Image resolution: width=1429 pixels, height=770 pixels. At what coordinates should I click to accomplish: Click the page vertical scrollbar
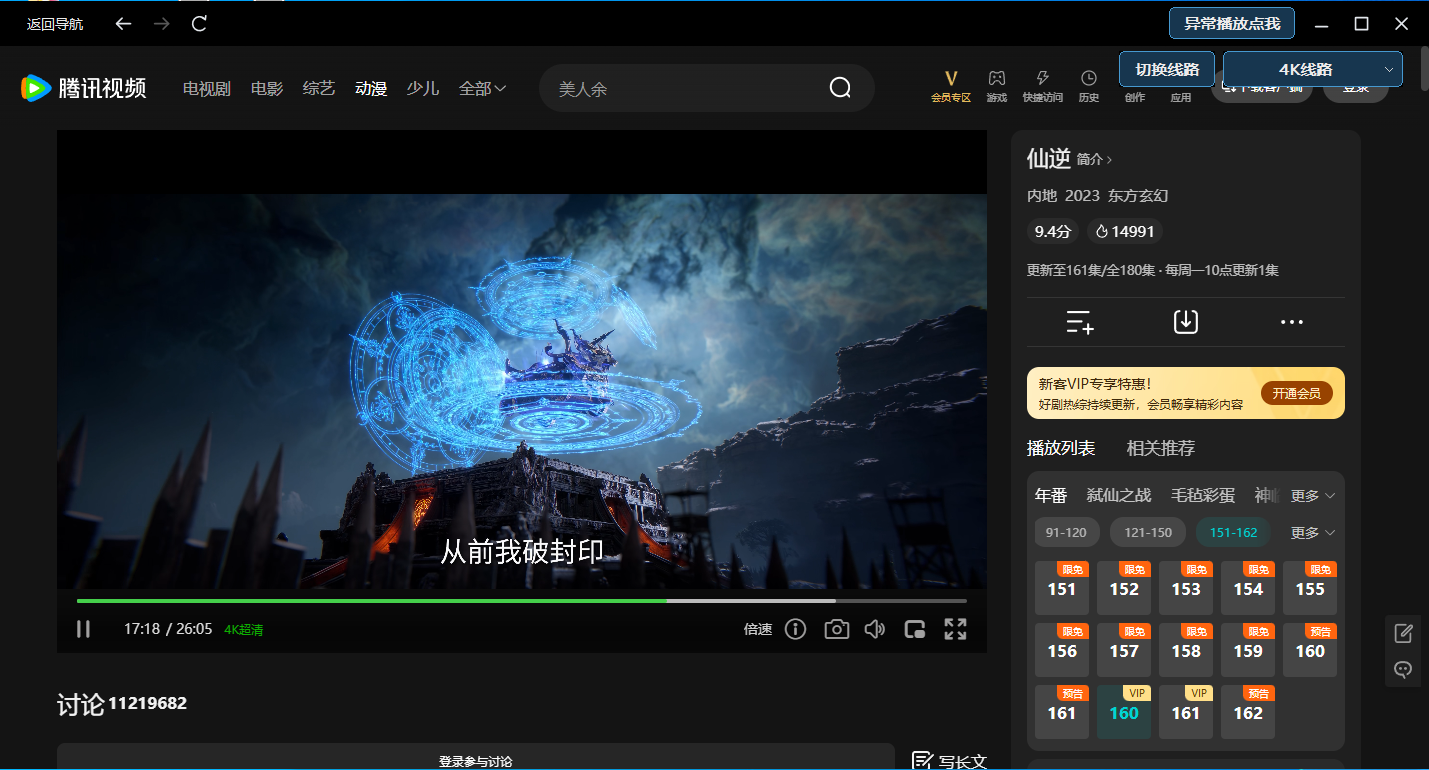point(1424,70)
